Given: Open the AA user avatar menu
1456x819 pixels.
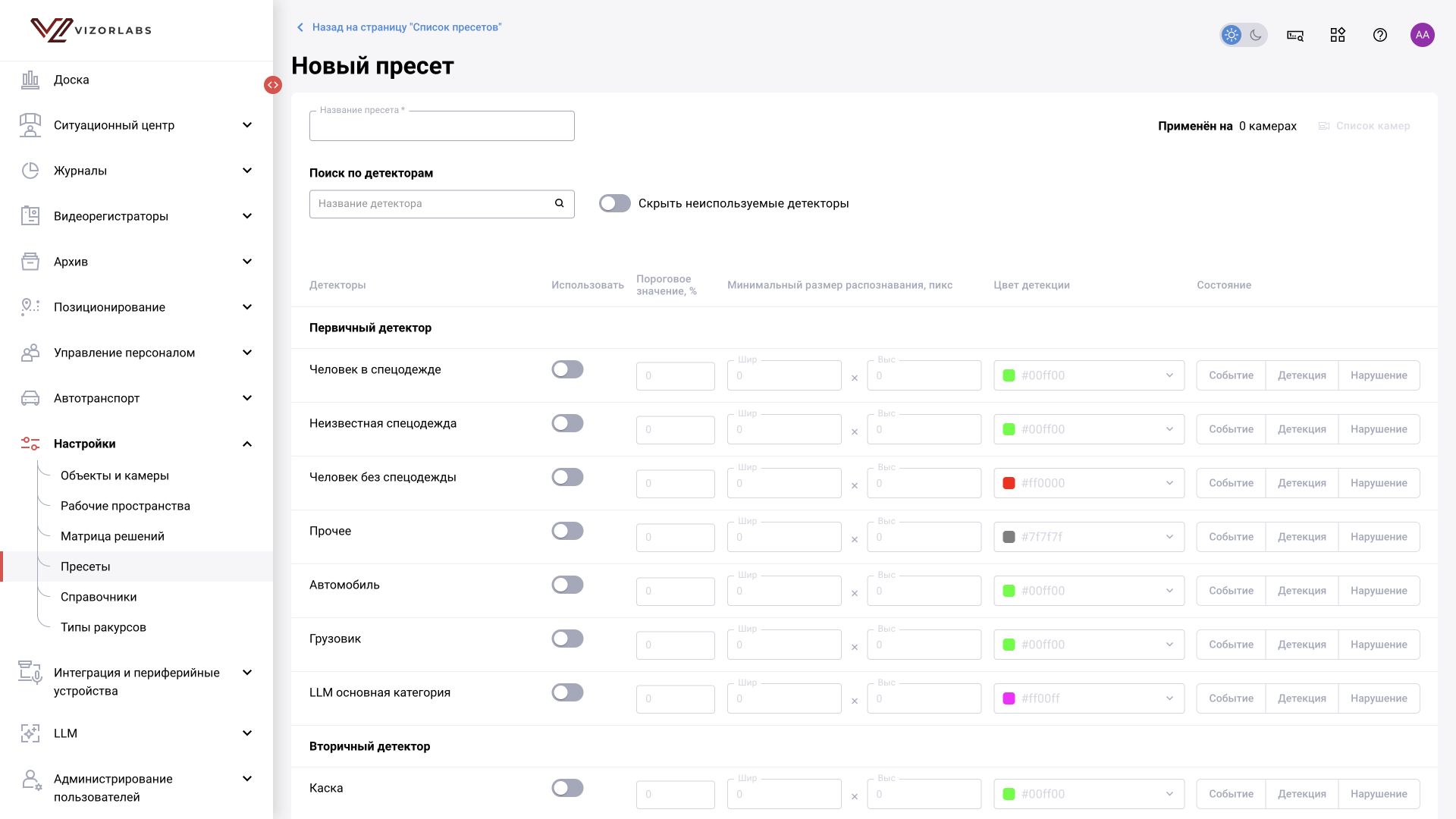Looking at the screenshot, I should 1423,35.
